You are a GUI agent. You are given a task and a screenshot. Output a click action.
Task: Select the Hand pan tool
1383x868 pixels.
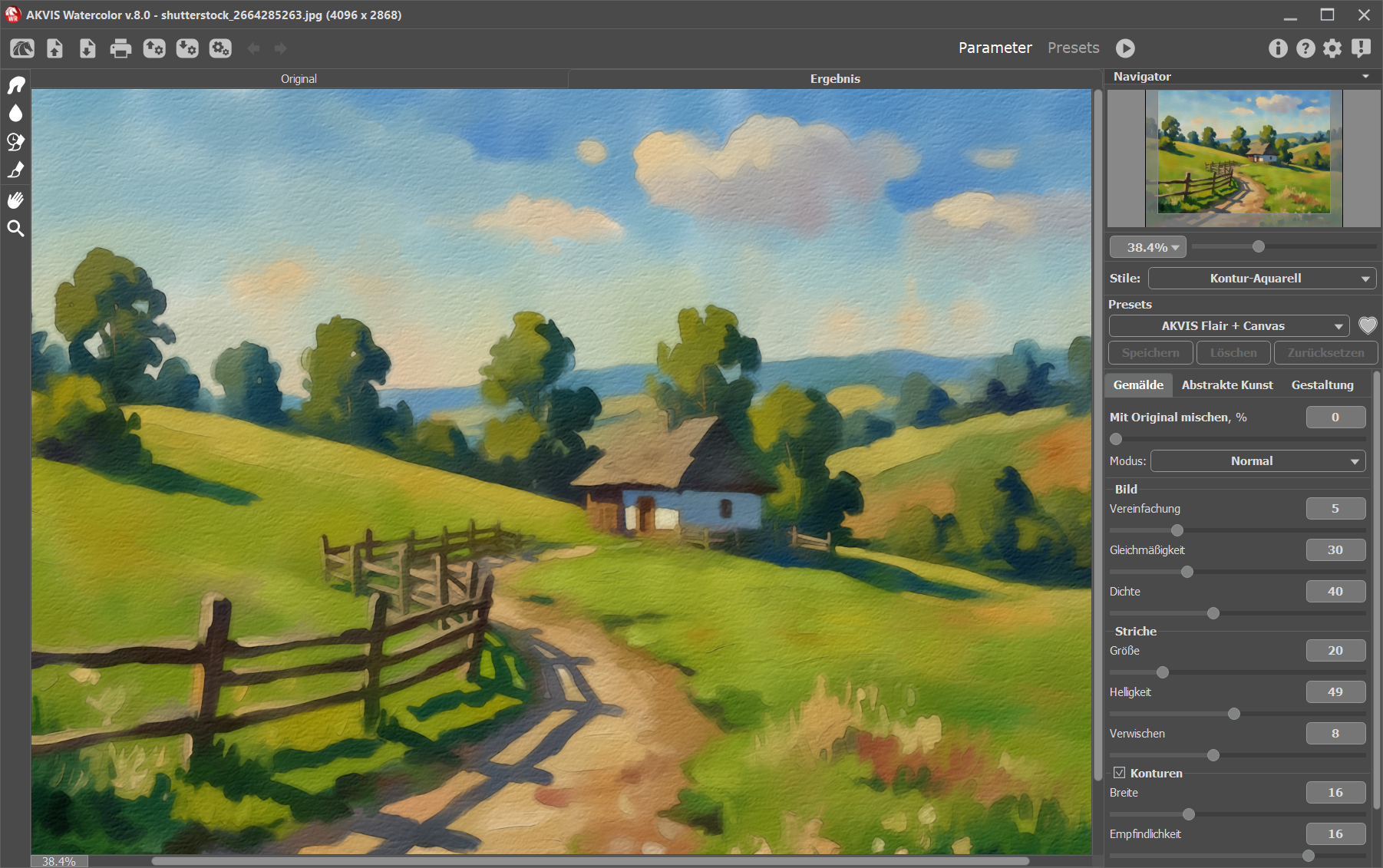[x=15, y=200]
